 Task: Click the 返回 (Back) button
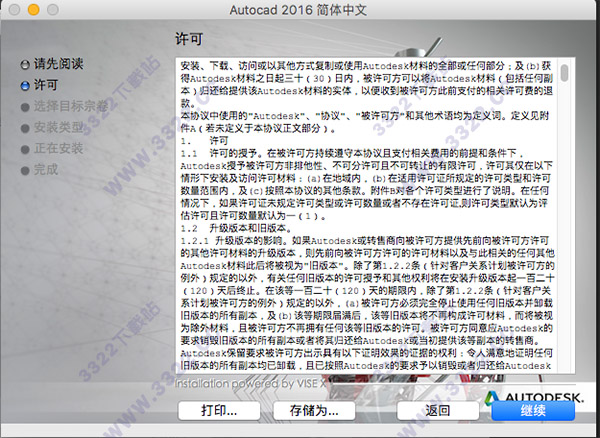(438, 411)
